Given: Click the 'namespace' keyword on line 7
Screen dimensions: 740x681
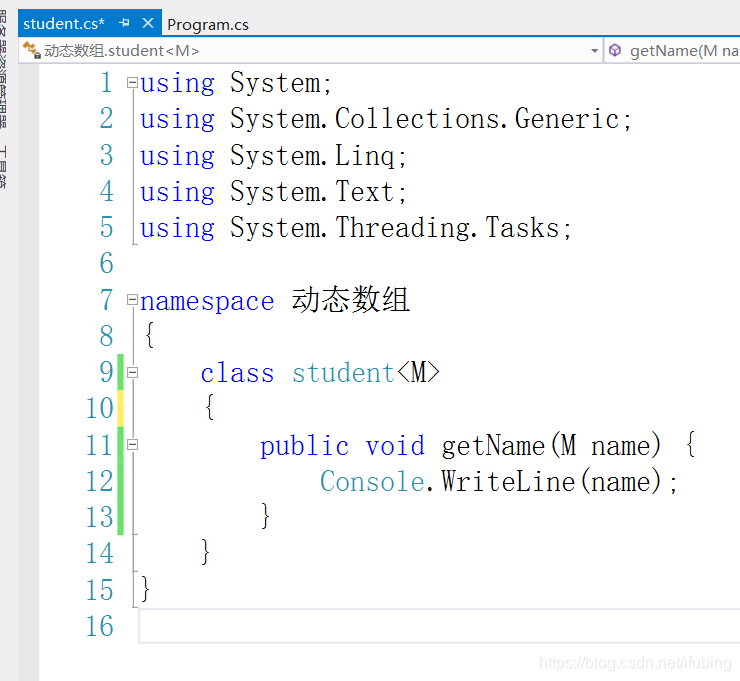Looking at the screenshot, I should [207, 301].
